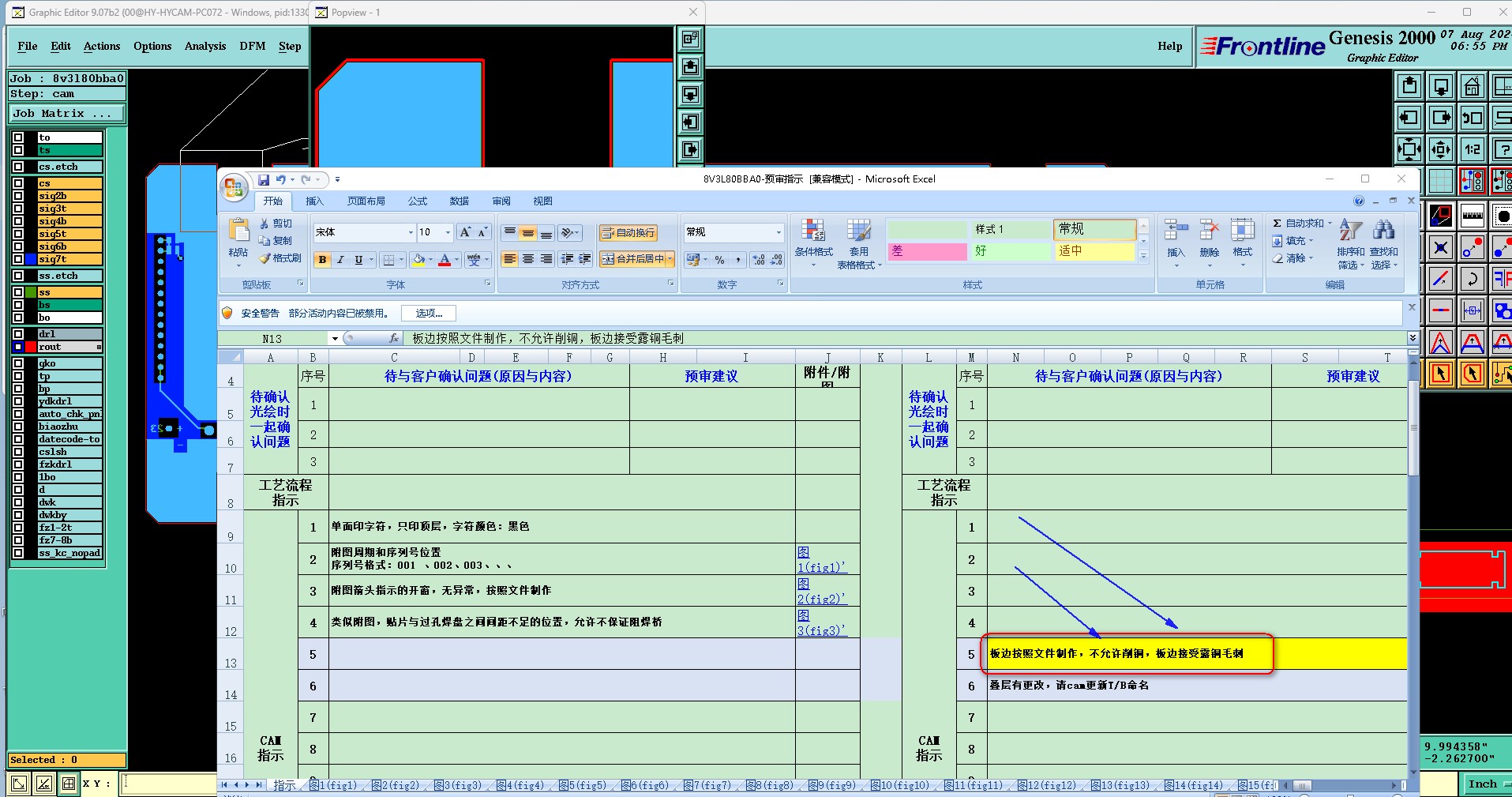The width and height of the screenshot is (1512, 797).
Task: Click the Genesis red letter A tool icon
Action: (x=1440, y=342)
